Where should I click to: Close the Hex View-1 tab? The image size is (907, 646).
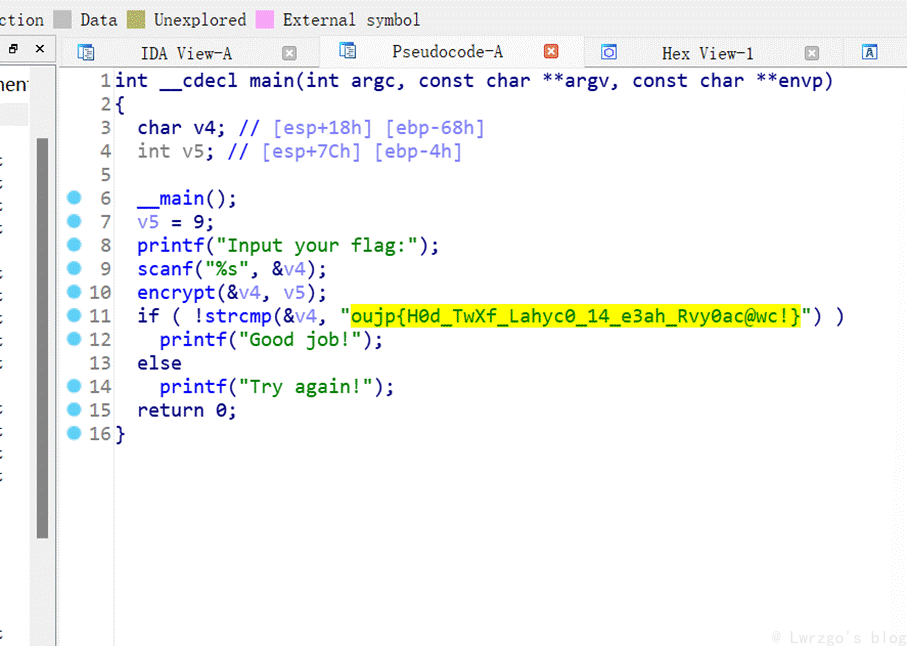tap(812, 53)
